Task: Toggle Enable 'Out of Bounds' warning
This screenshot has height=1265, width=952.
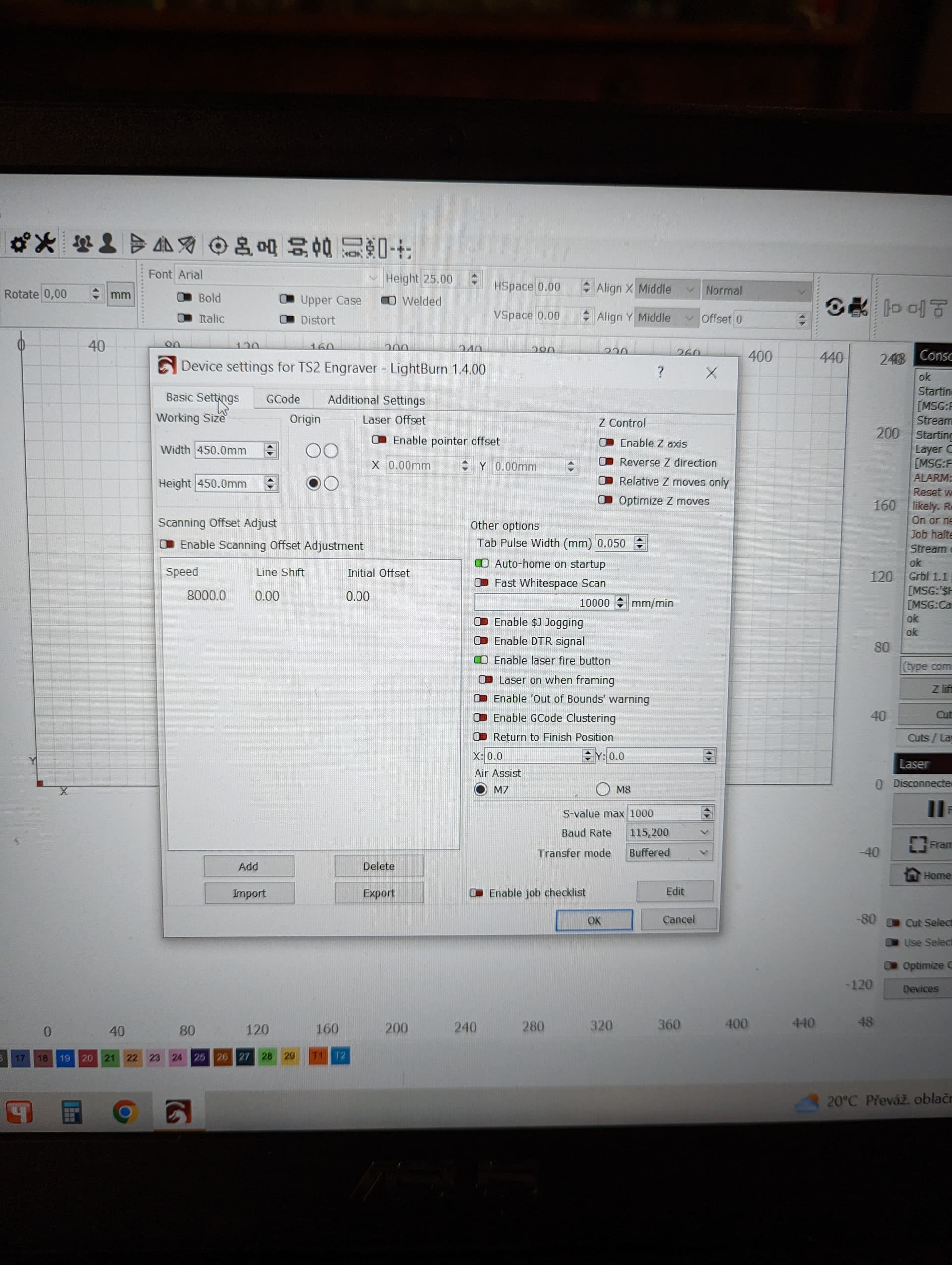Action: pyautogui.click(x=480, y=698)
